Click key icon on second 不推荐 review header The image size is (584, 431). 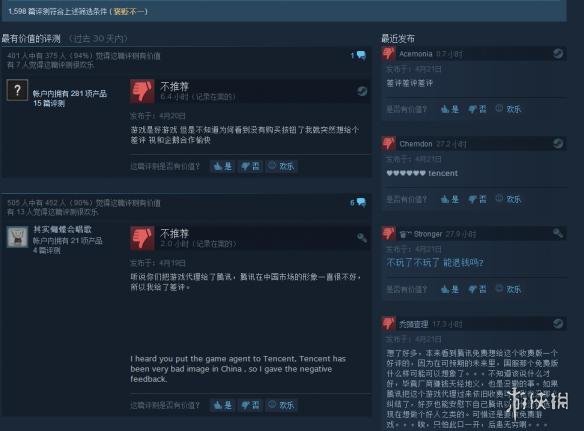pos(362,238)
